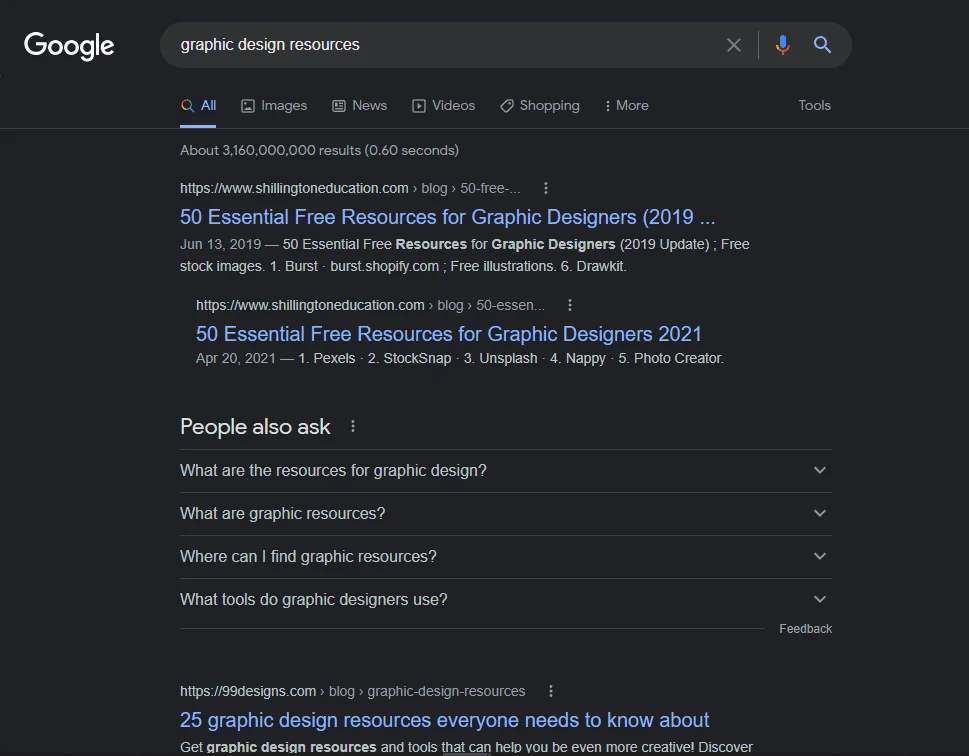Click the Feedback link
This screenshot has width=969, height=756.
(x=805, y=628)
